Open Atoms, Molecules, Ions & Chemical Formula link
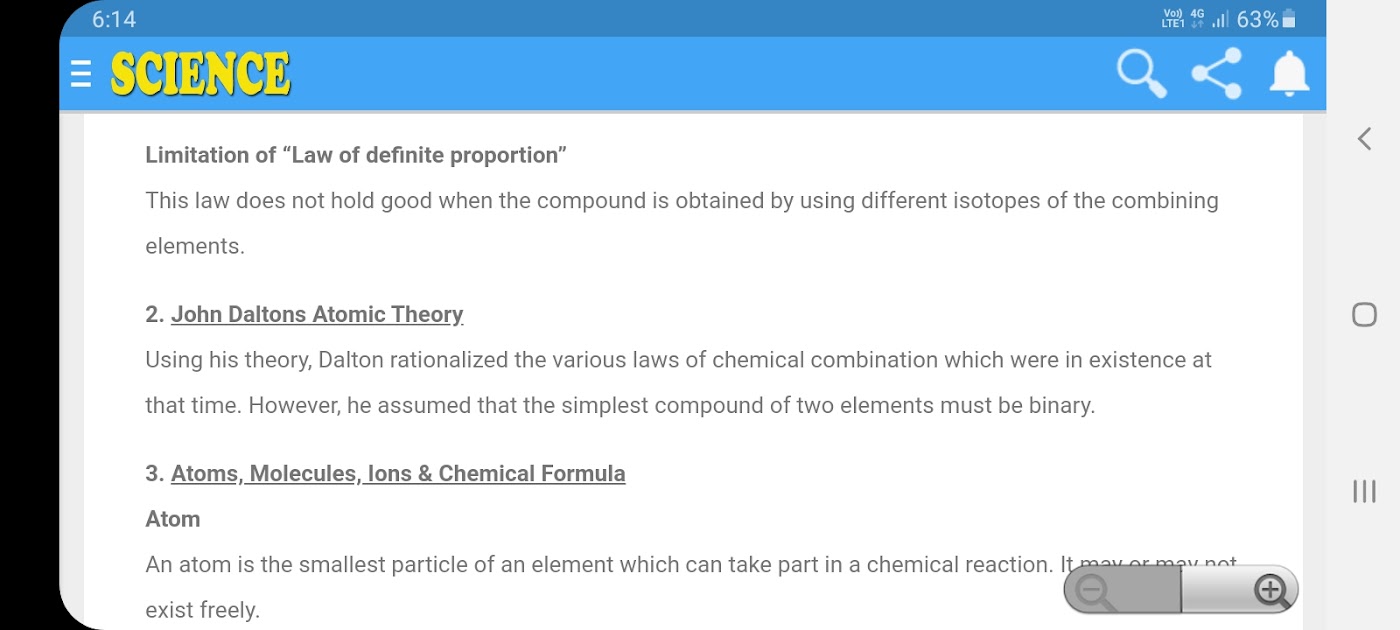The image size is (1400, 630). 398,473
